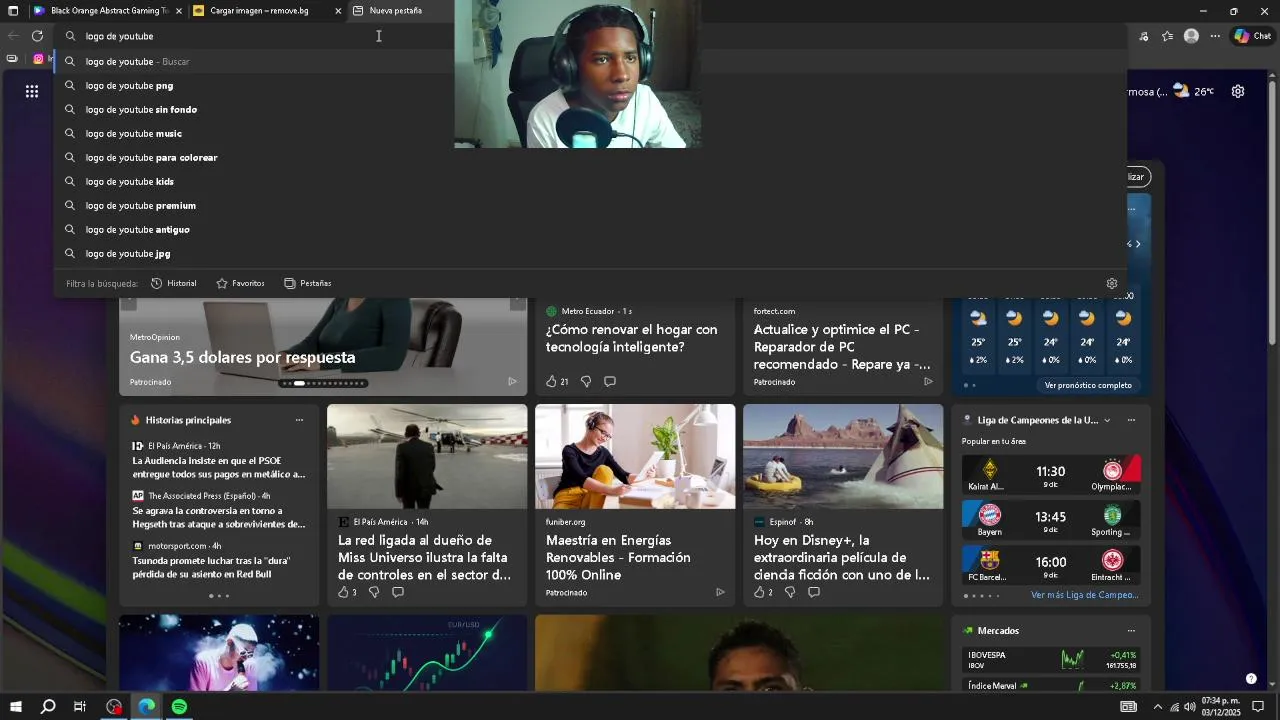Screen dimensions: 1280x720
Task: Open comments on the Disney+ película article
Action: click(x=814, y=592)
